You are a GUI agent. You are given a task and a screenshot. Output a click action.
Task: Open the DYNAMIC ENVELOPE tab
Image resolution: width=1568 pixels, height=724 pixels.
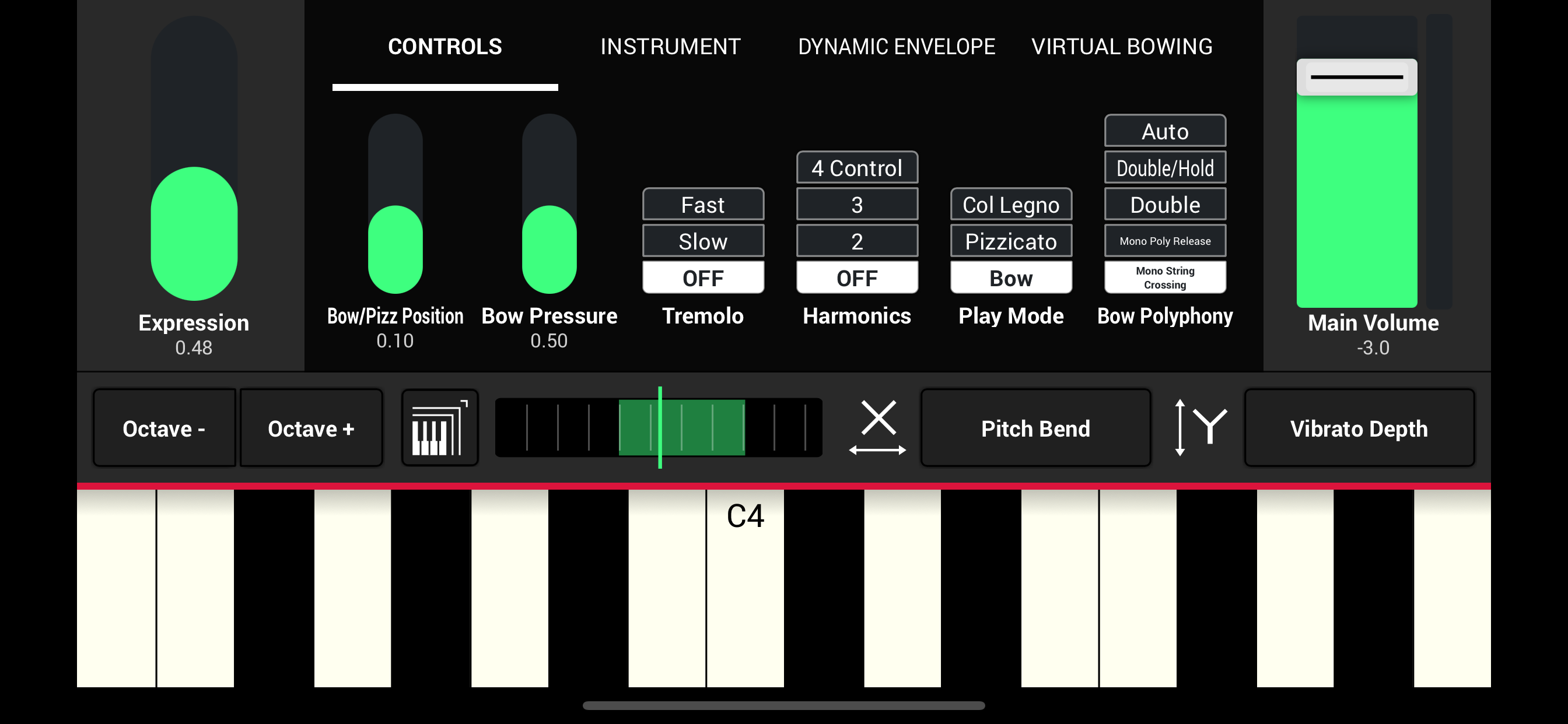pos(897,47)
